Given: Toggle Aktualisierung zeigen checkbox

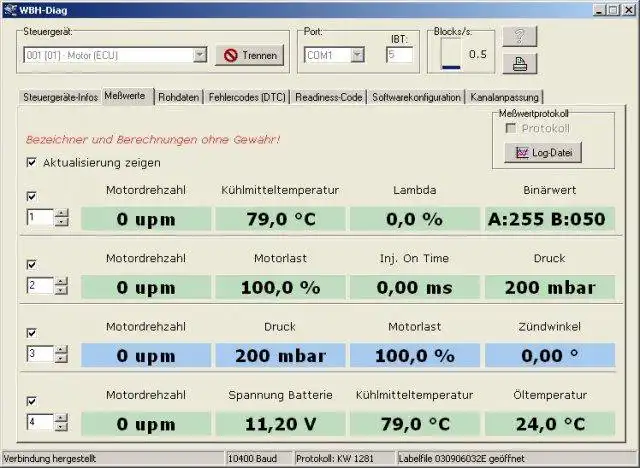Looking at the screenshot, I should 31,162.
